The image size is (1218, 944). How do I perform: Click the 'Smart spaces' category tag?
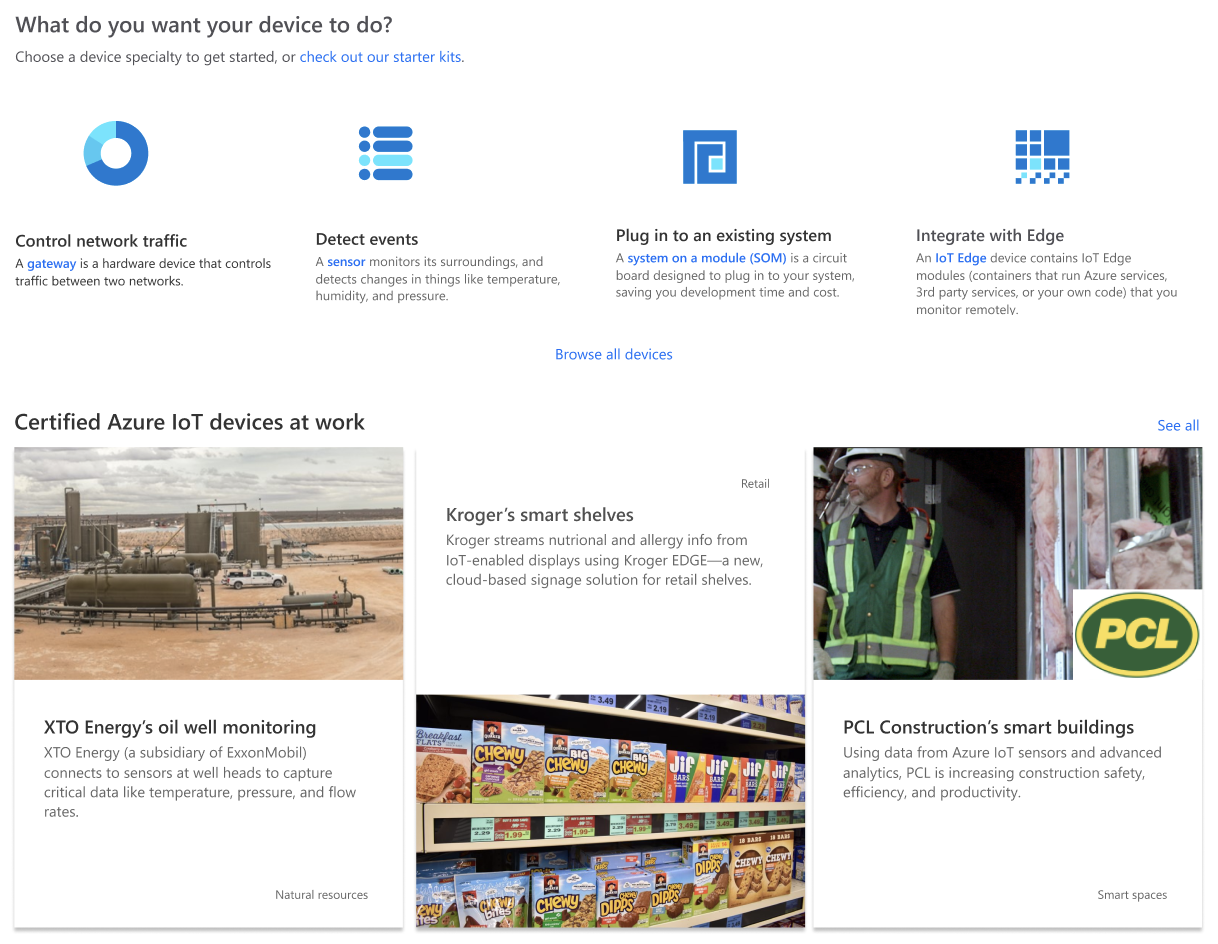pos(1132,895)
